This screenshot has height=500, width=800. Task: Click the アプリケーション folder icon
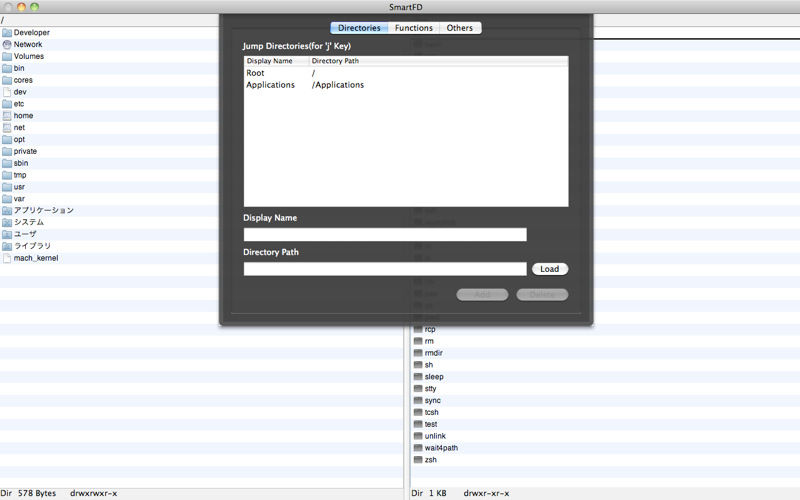pyautogui.click(x=7, y=211)
